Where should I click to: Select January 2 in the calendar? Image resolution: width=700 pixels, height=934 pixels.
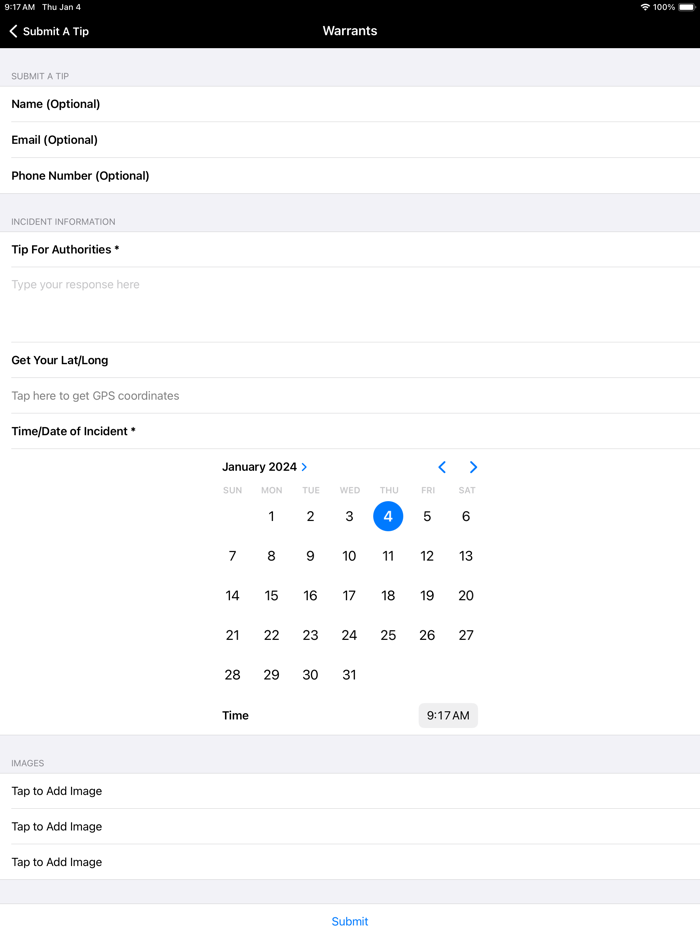click(x=310, y=516)
